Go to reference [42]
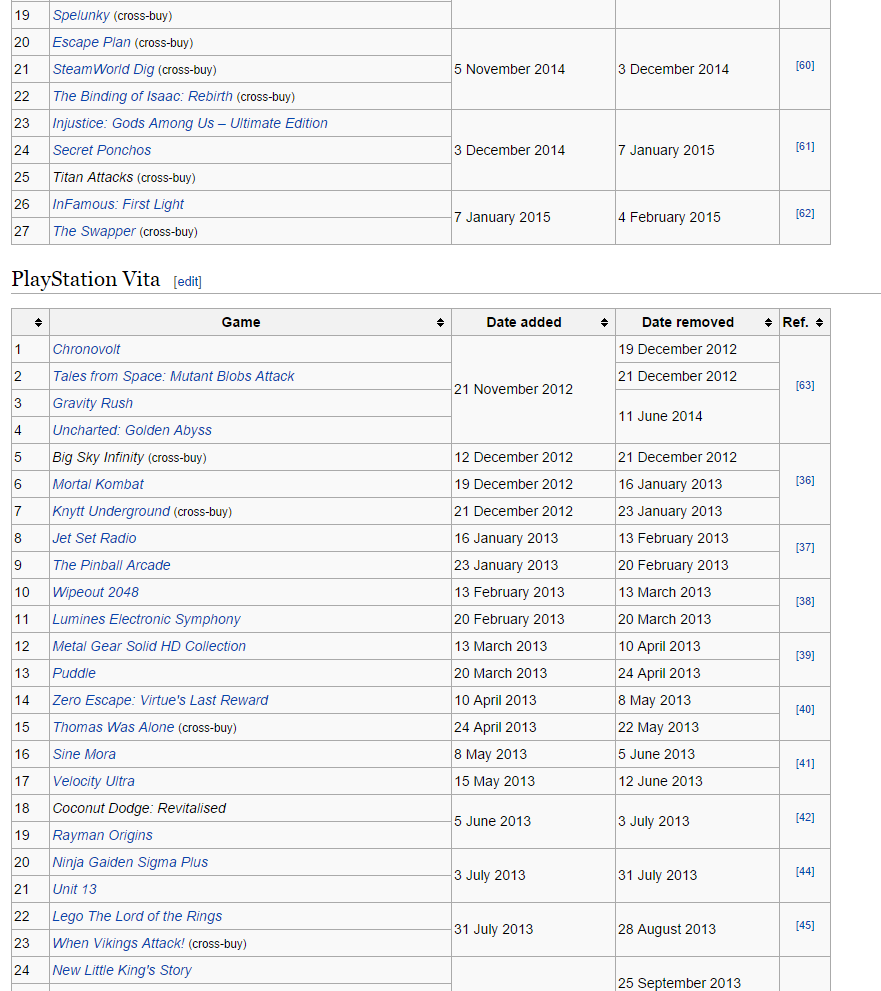Viewport: 881px width, 991px height. point(805,817)
